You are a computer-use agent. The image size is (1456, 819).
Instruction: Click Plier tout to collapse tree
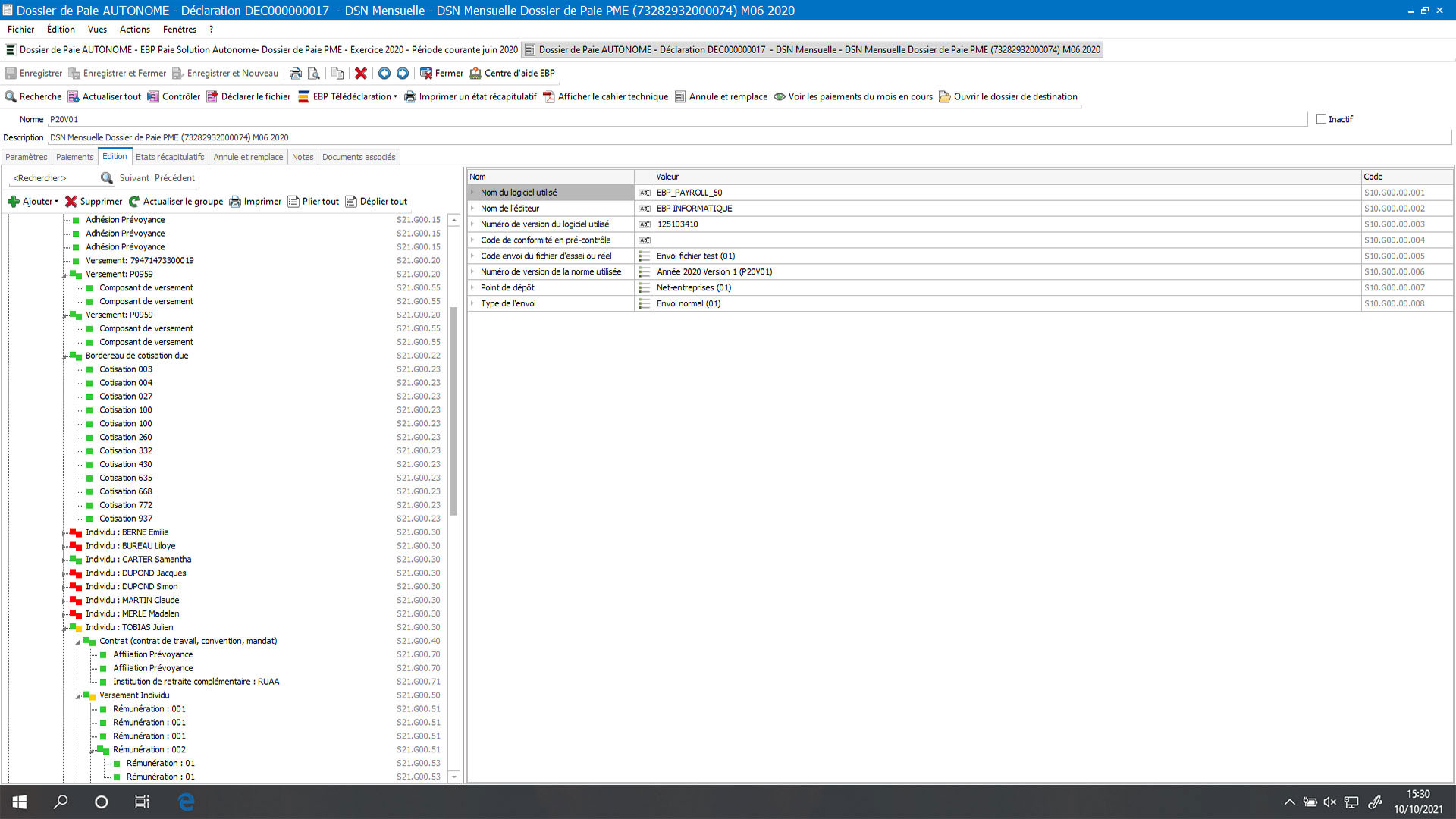click(x=313, y=202)
